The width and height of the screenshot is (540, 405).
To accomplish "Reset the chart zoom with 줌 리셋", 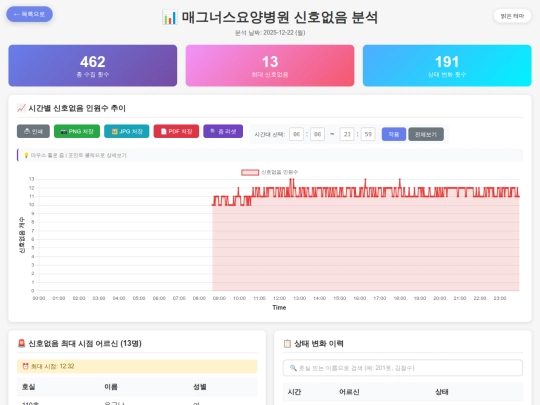I will click(223, 131).
